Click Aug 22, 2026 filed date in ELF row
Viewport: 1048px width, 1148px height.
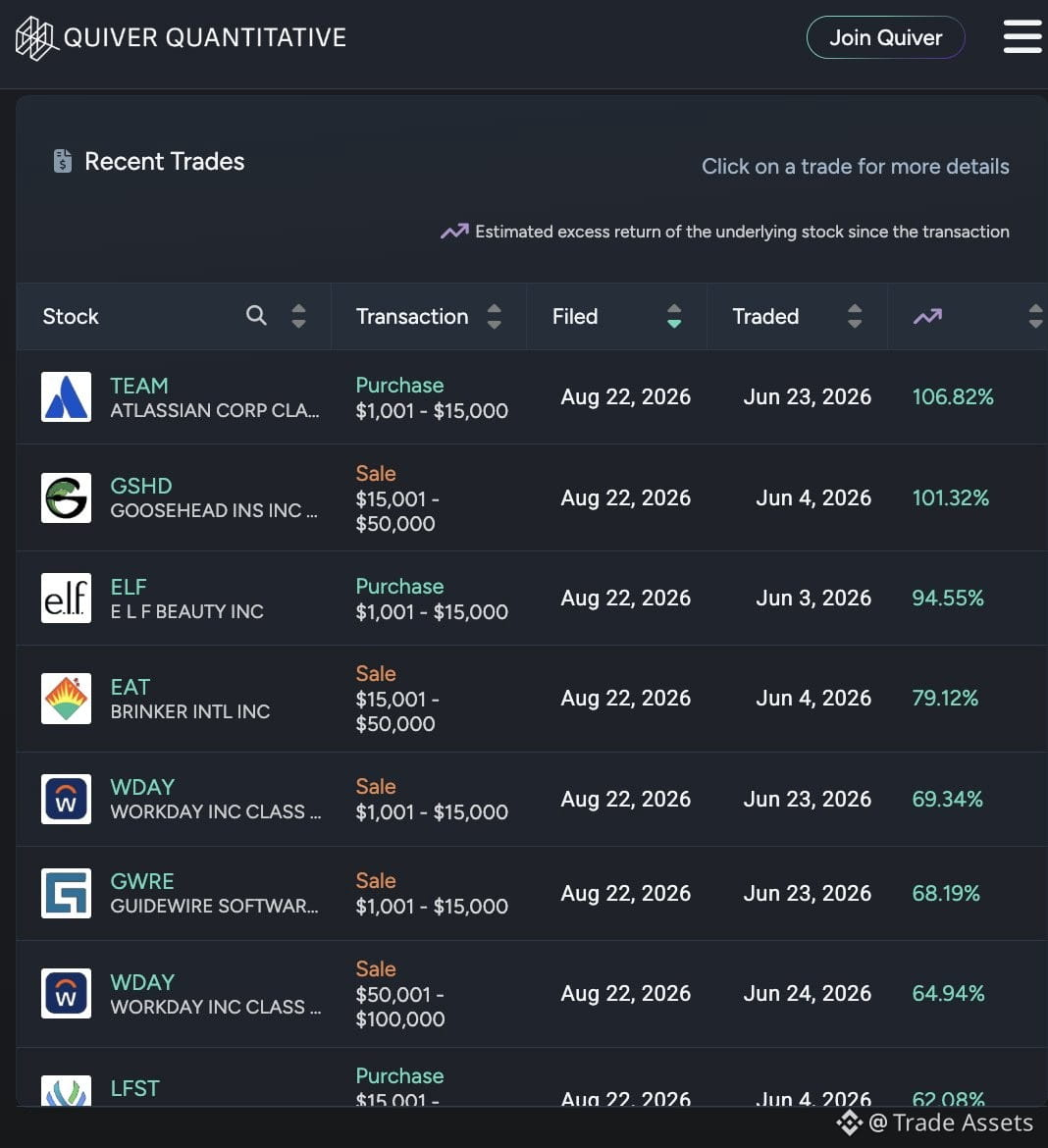[625, 599]
